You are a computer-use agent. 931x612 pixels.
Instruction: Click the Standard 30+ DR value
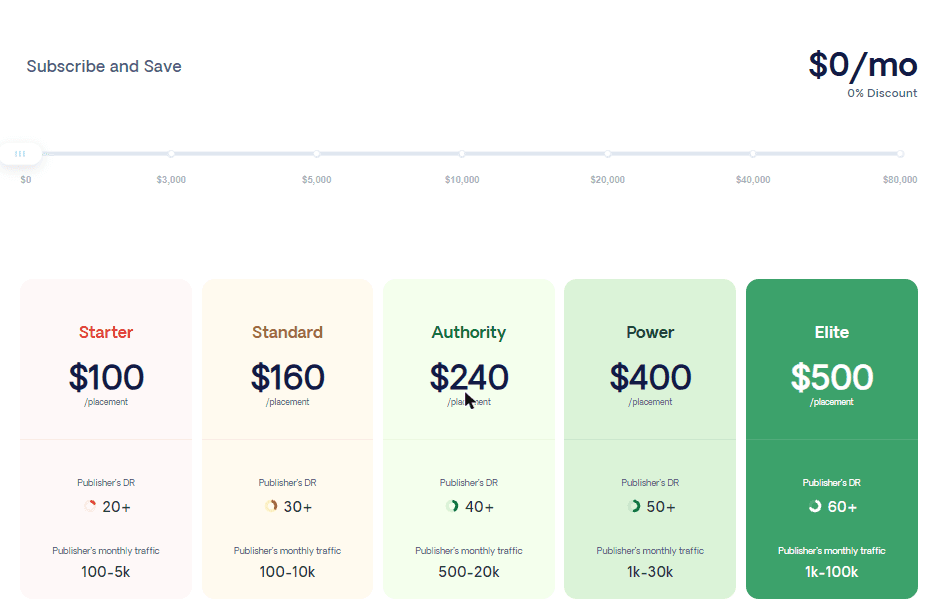point(297,507)
